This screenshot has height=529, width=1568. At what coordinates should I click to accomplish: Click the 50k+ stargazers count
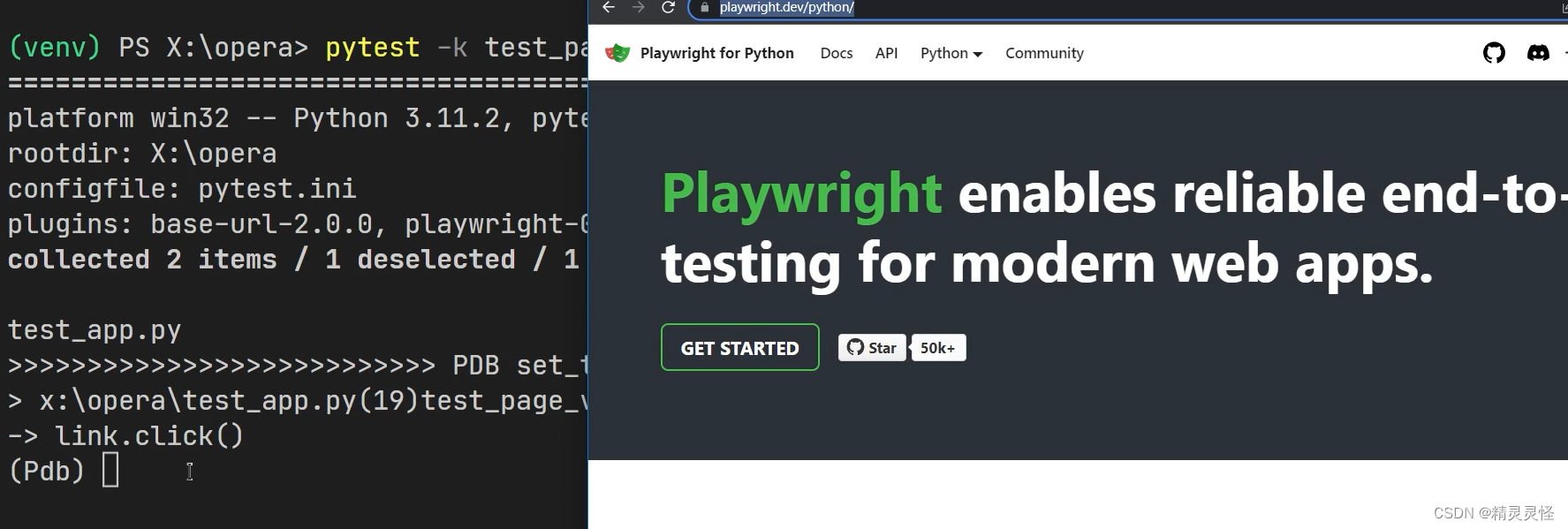(938, 348)
